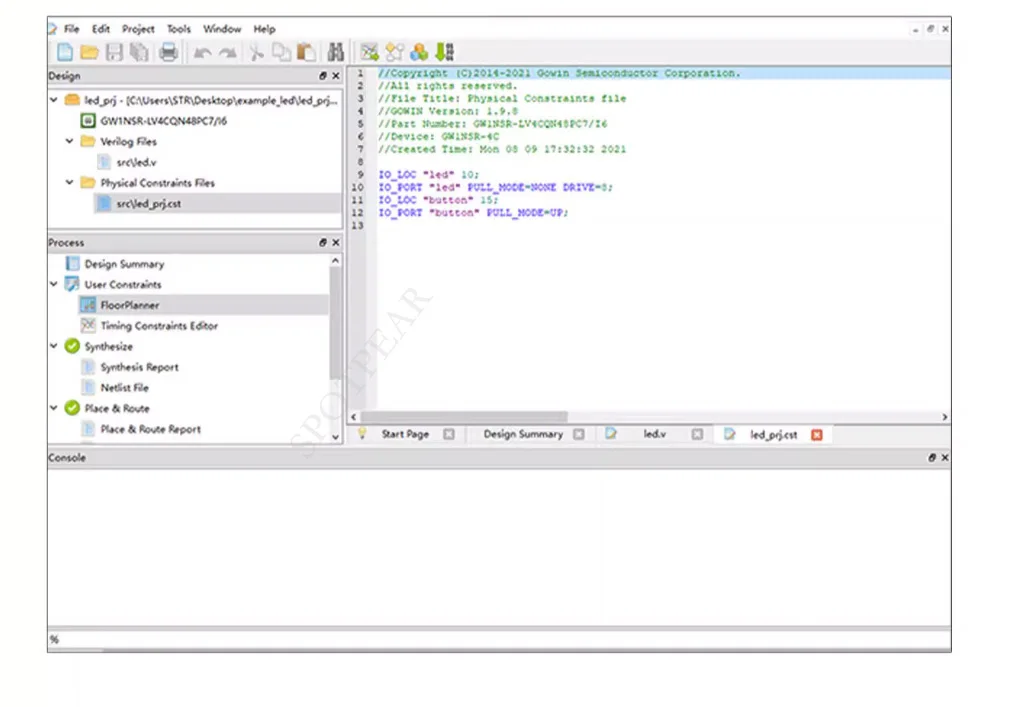Click the New file toolbar icon
Image resolution: width=1015 pixels, height=707 pixels.
(65, 52)
